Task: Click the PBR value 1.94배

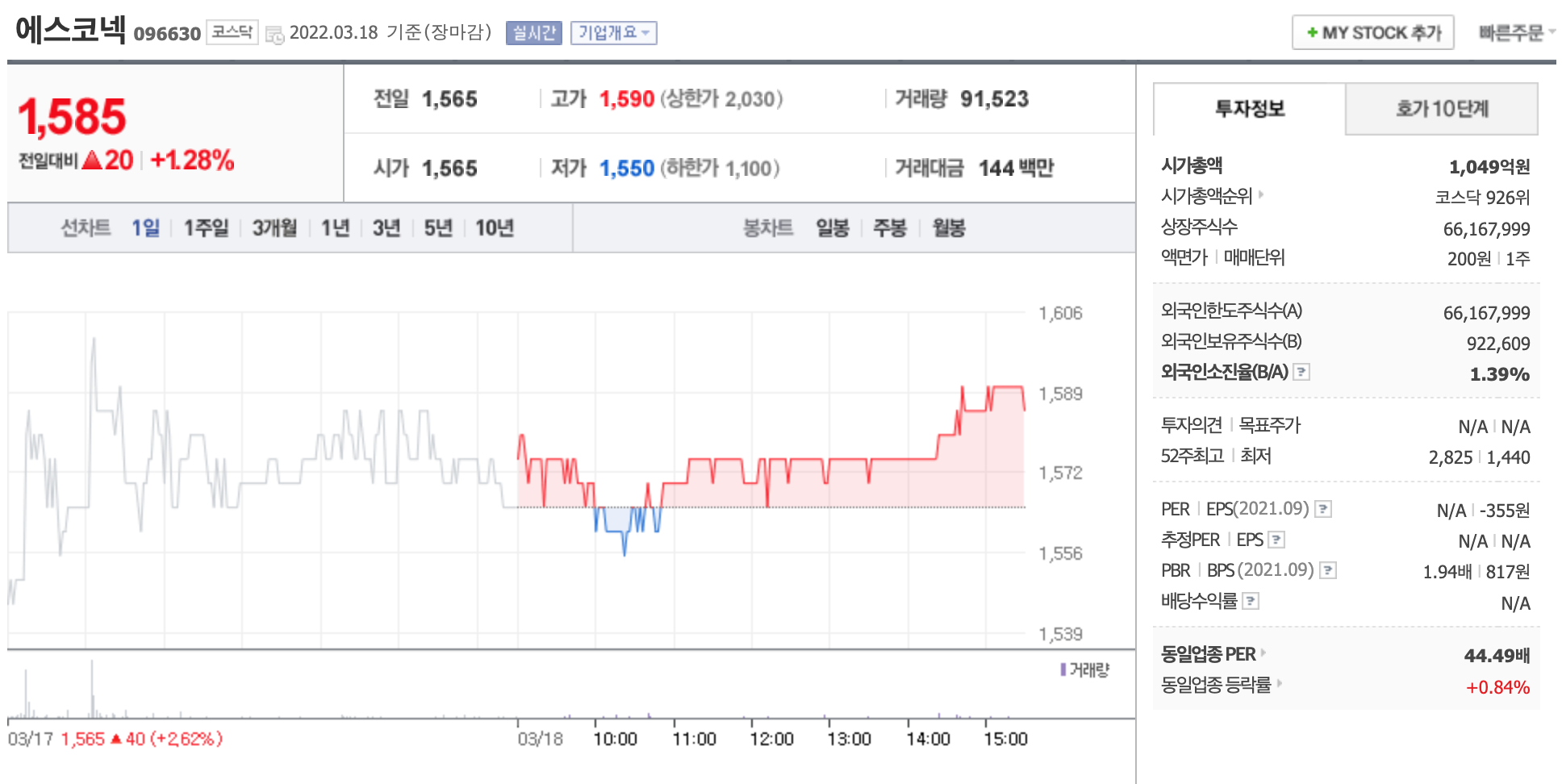Action: (x=1447, y=572)
